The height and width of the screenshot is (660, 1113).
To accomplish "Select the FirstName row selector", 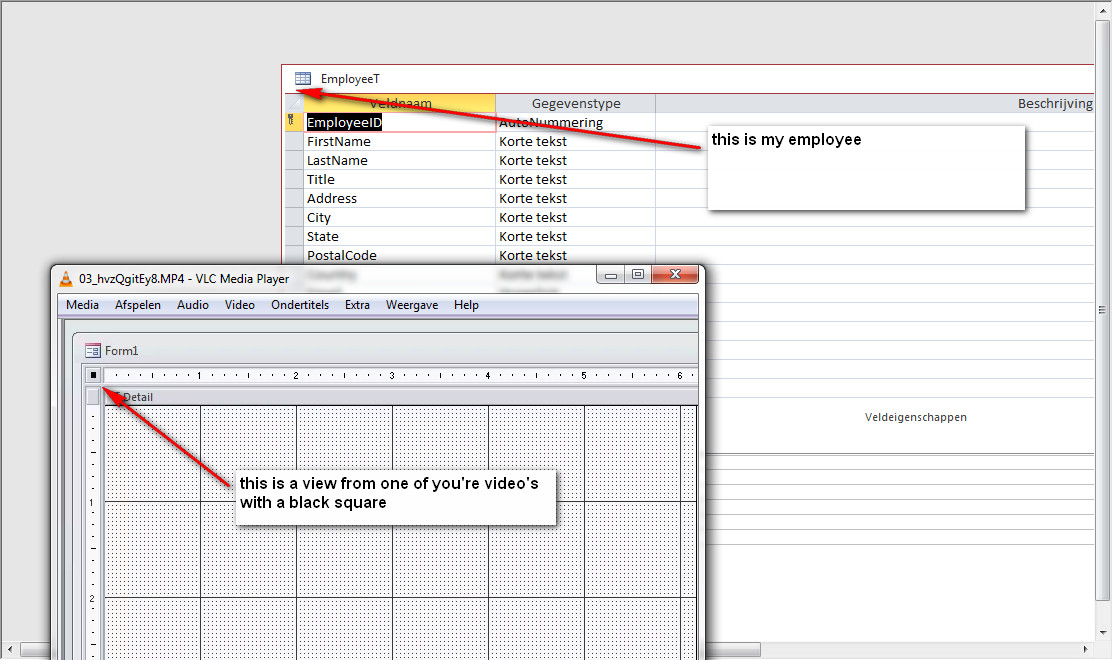I will (x=294, y=141).
